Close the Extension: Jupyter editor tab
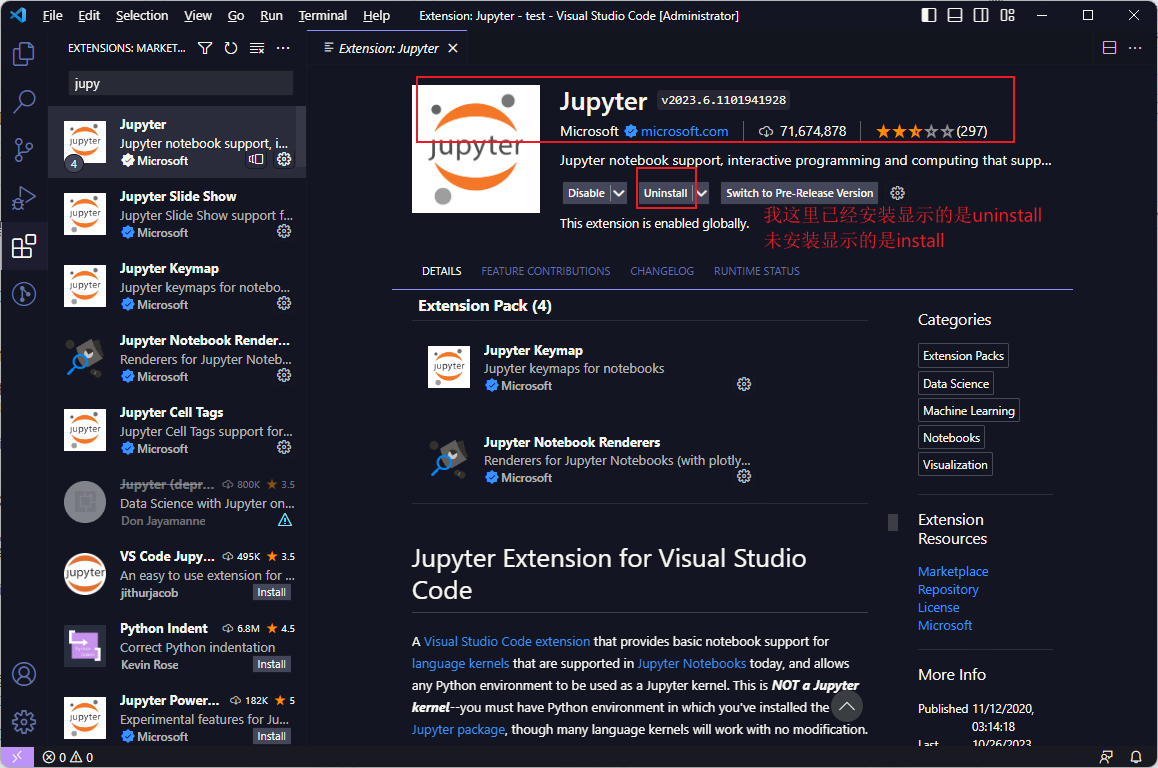1158x768 pixels. coord(453,48)
